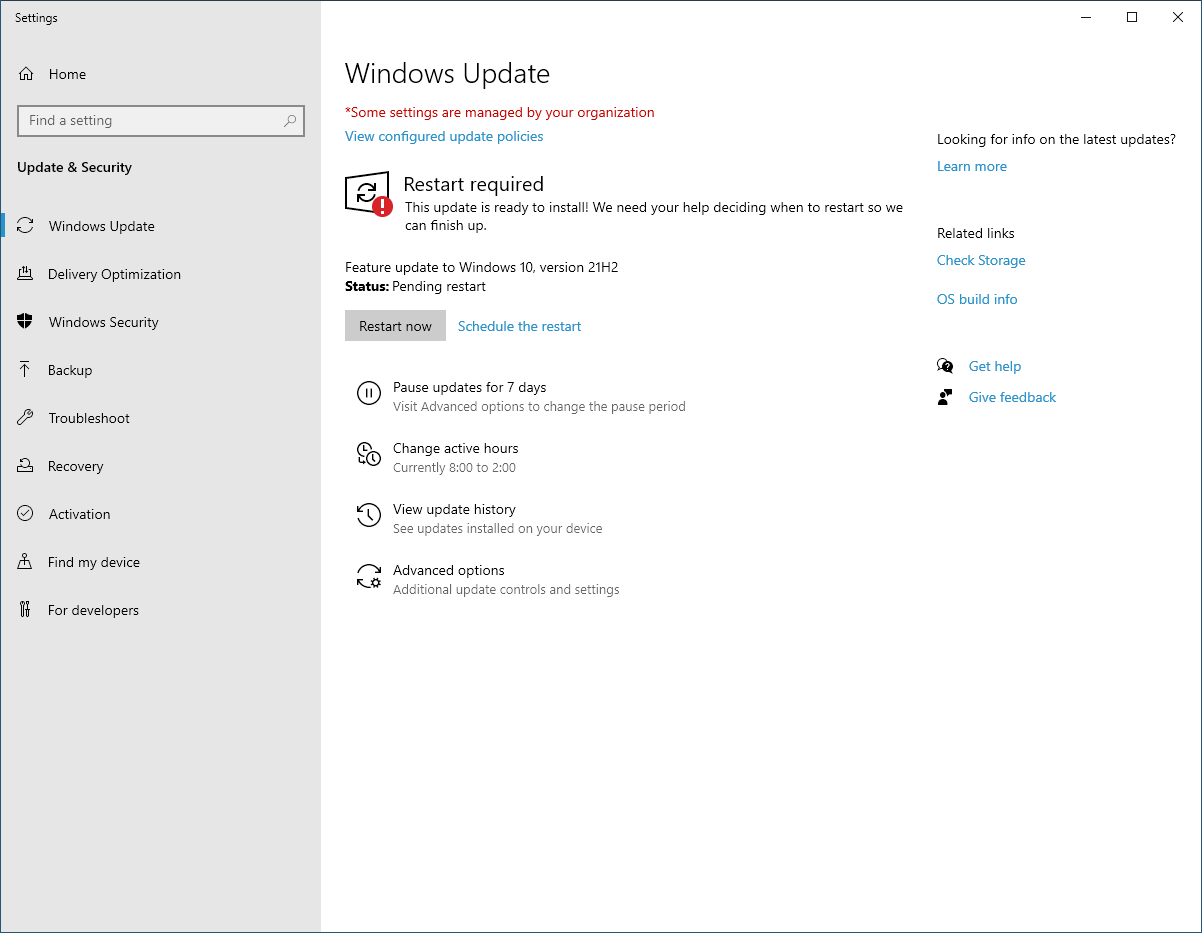Click the Backup upload arrow icon

pyautogui.click(x=26, y=370)
